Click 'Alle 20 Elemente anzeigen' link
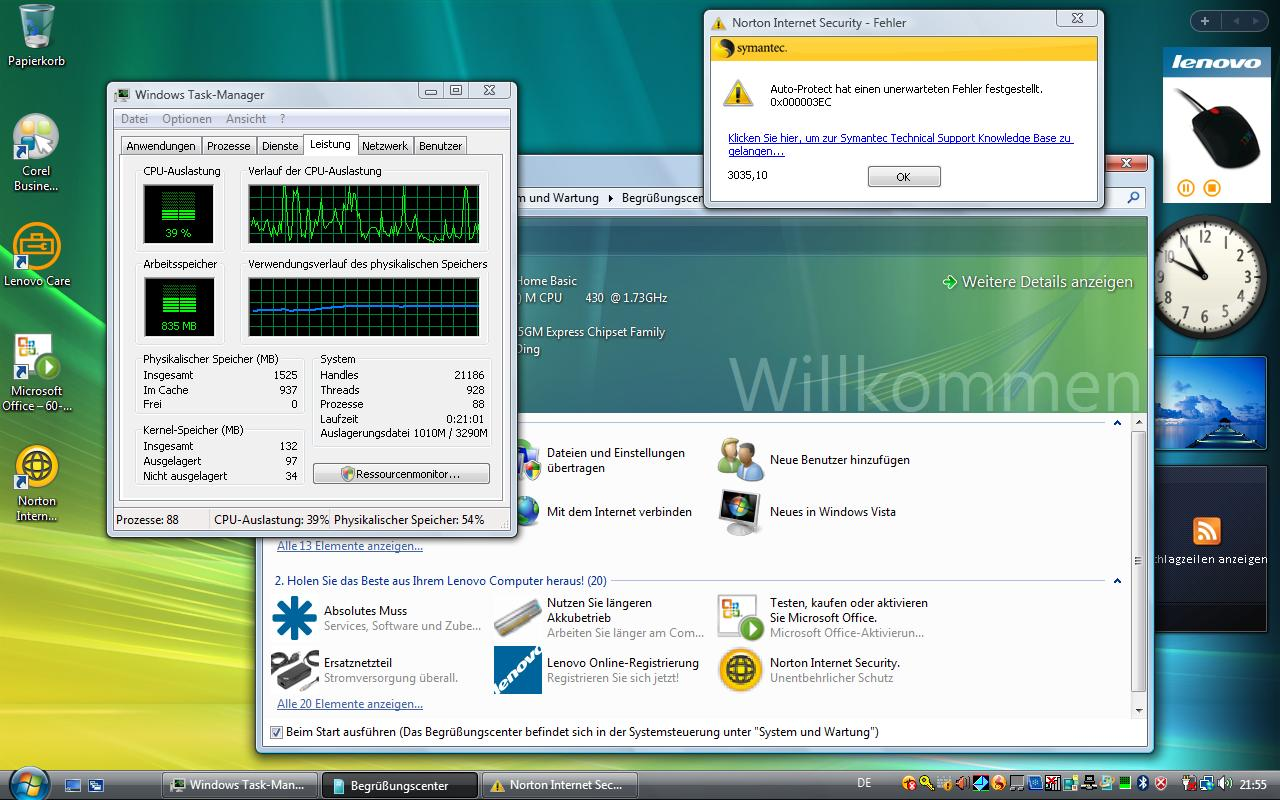 [x=350, y=704]
